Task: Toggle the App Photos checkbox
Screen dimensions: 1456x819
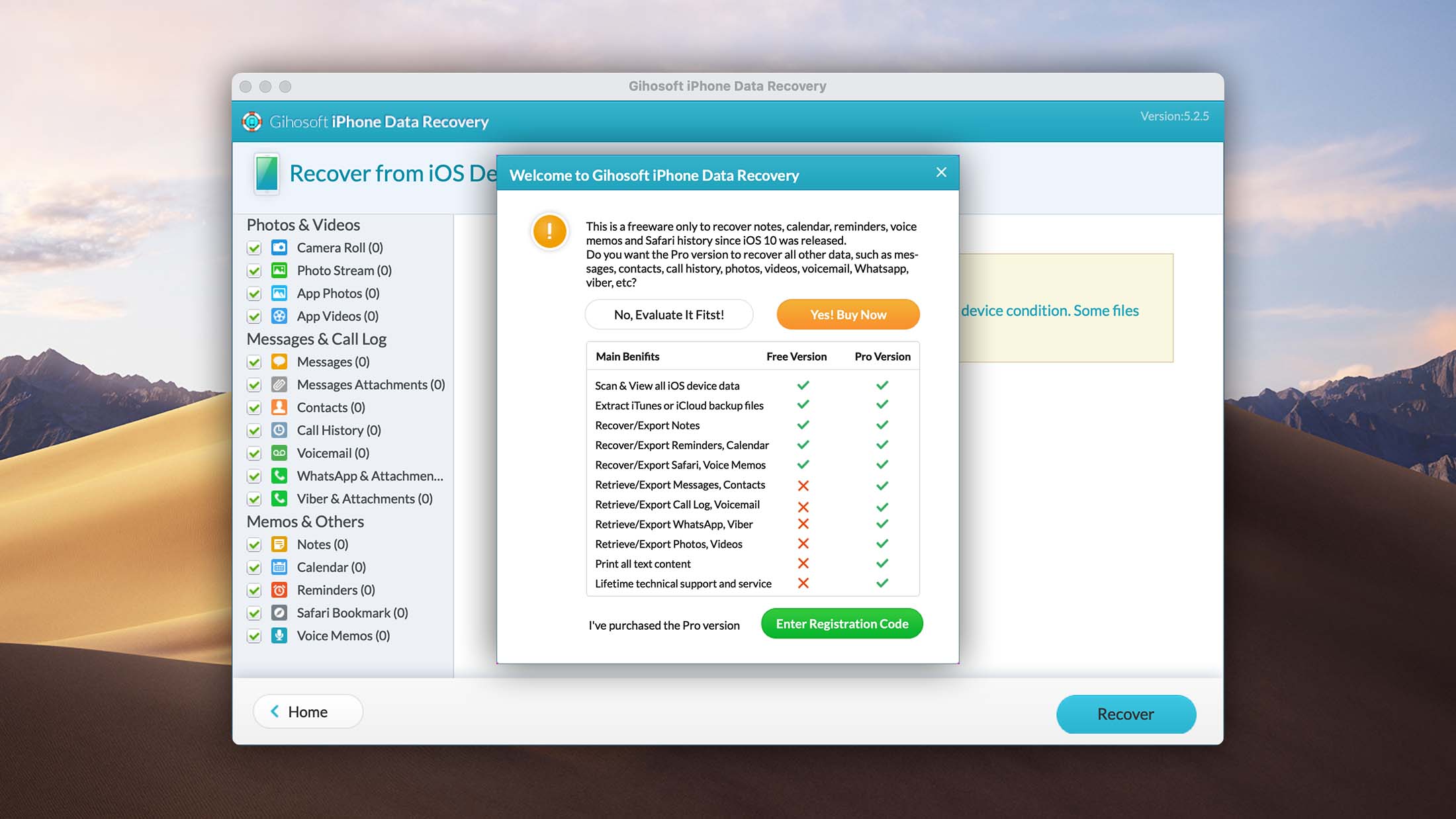Action: 254,294
